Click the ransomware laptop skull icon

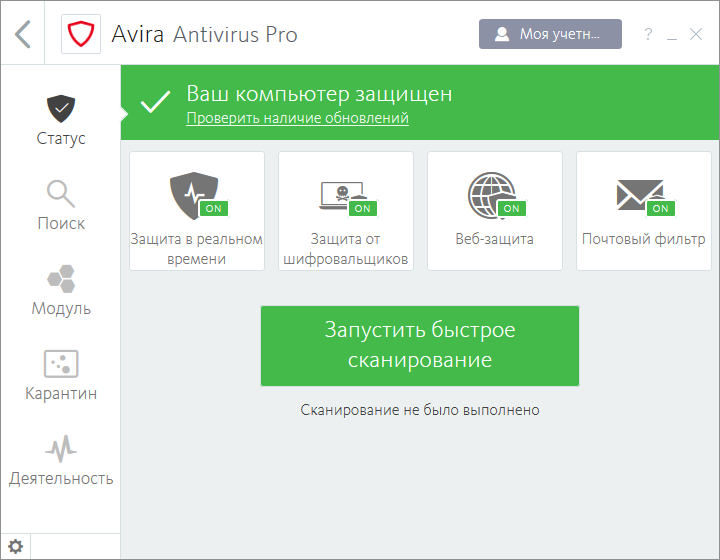pos(342,196)
